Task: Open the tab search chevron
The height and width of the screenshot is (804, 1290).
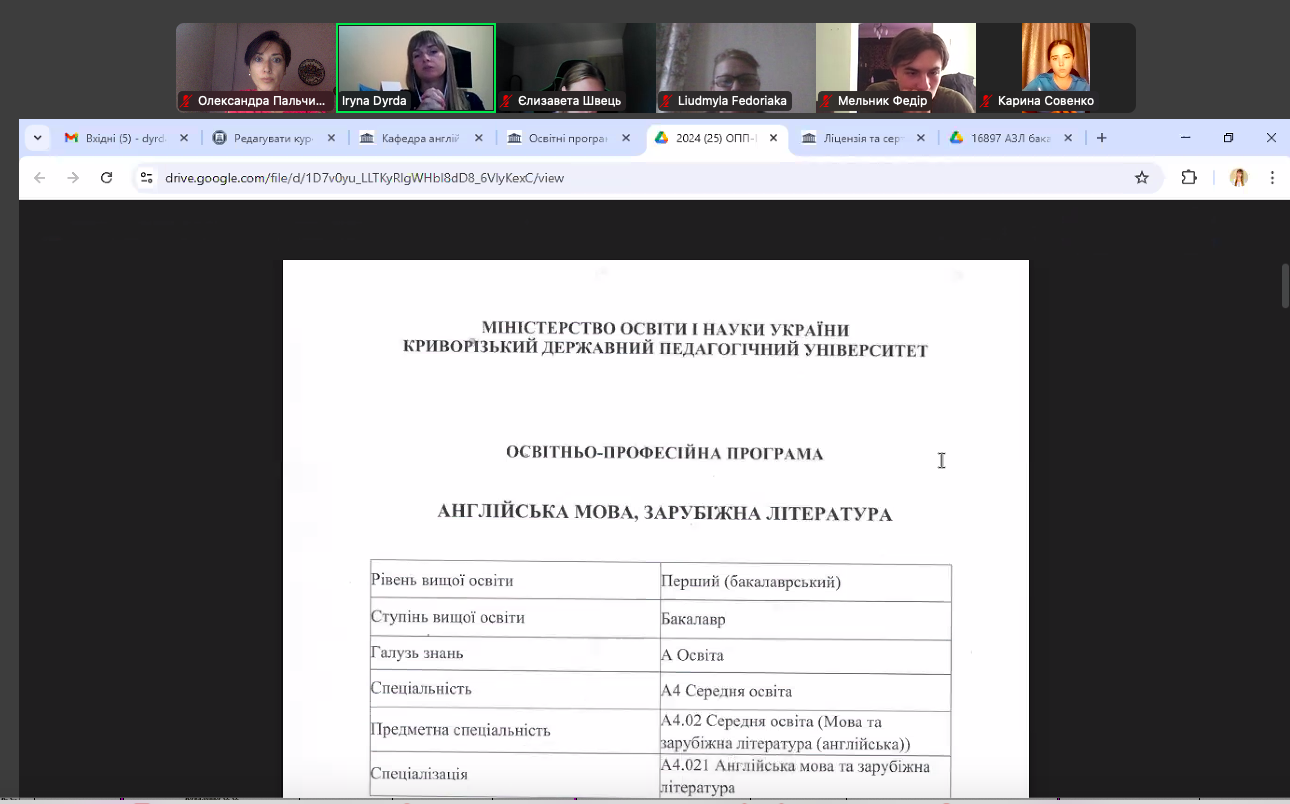Action: coord(37,138)
